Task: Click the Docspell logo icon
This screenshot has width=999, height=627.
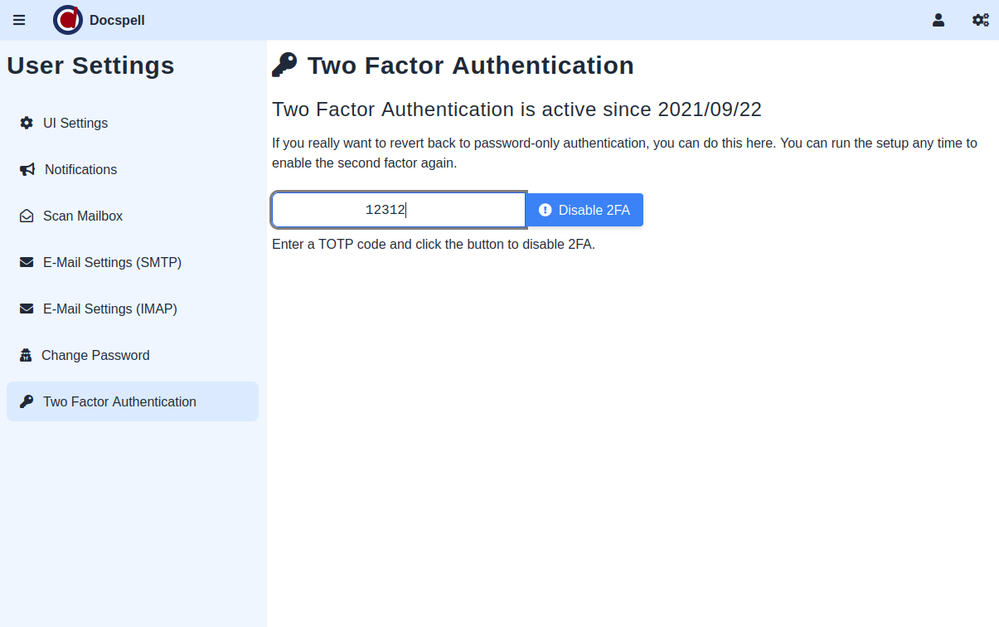Action: (x=68, y=20)
